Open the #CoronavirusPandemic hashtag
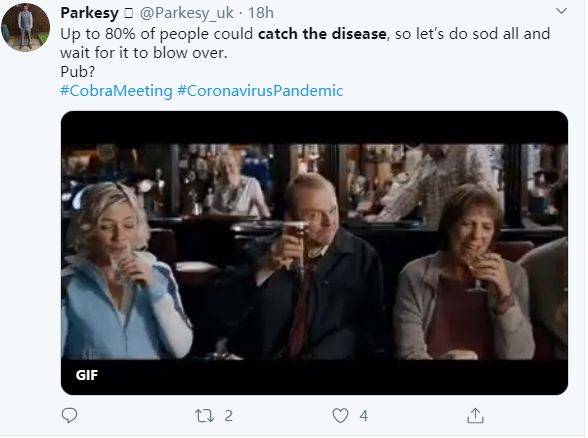588x438 pixels. tap(260, 91)
